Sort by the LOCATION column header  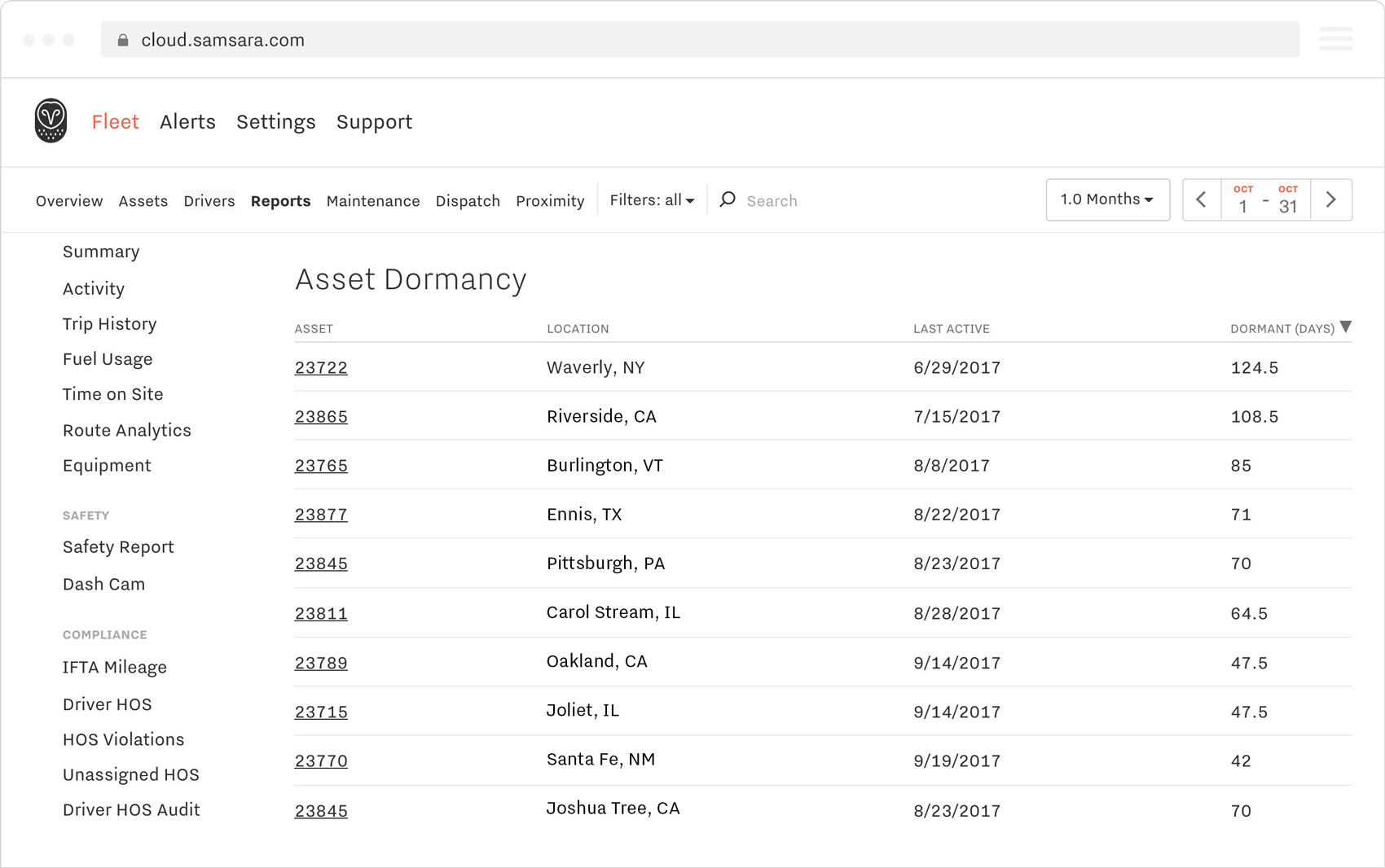pos(578,329)
